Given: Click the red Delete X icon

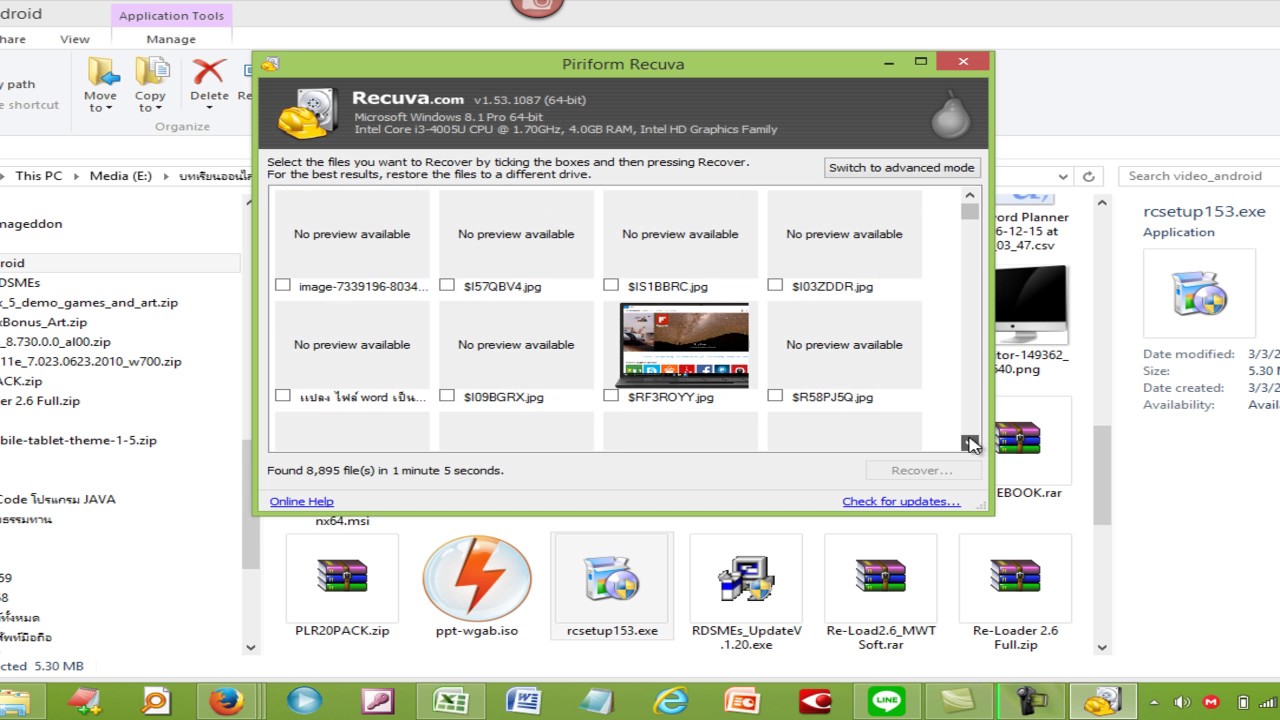Looking at the screenshot, I should (209, 72).
